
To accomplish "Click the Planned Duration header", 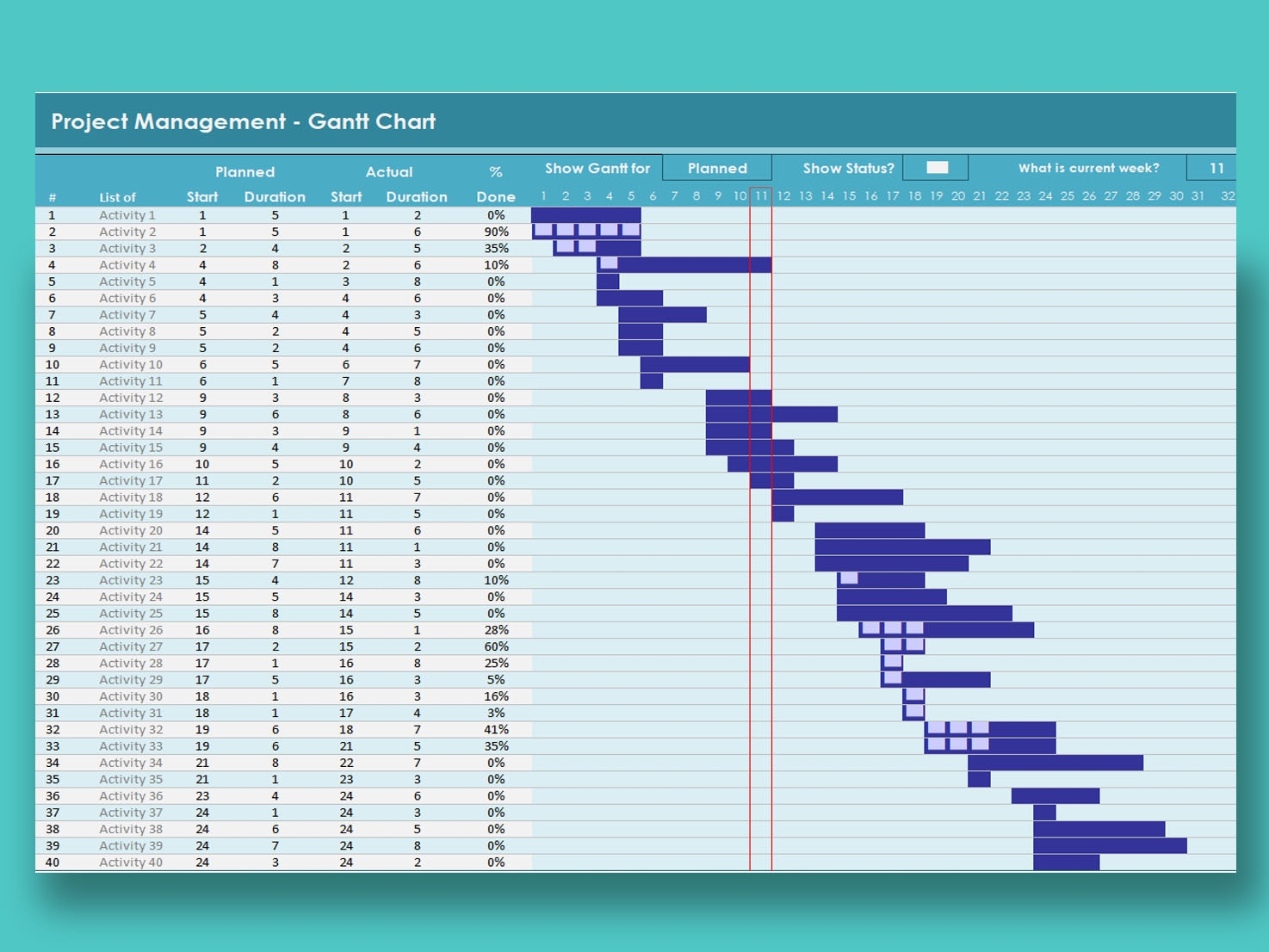I will (x=274, y=196).
